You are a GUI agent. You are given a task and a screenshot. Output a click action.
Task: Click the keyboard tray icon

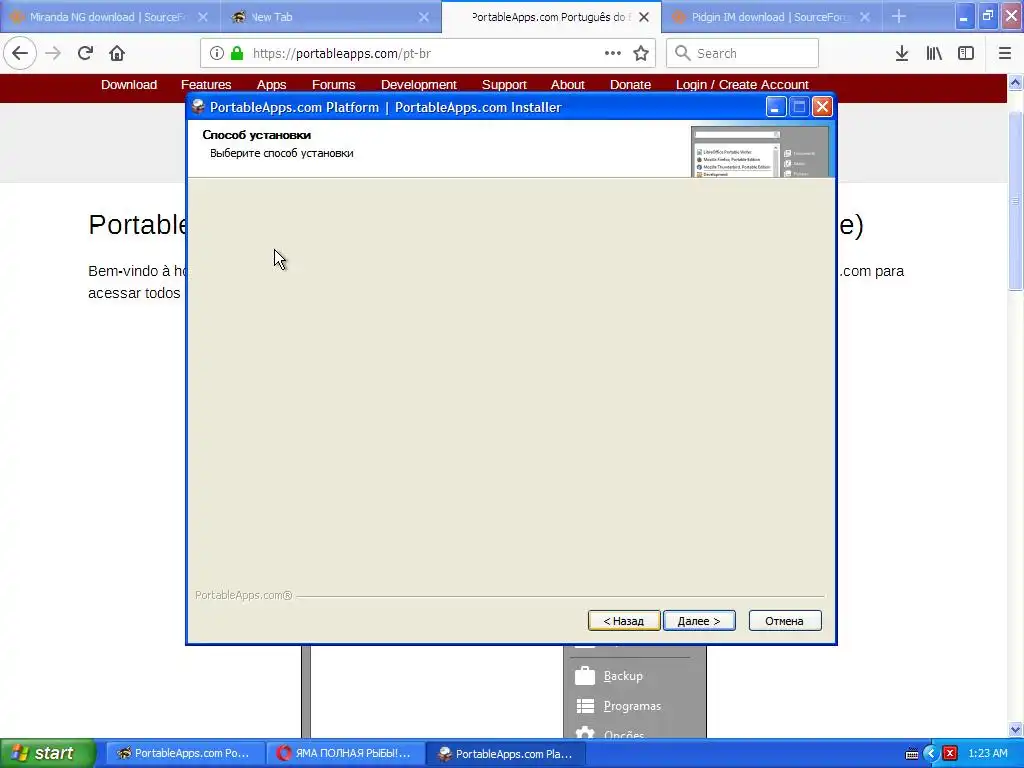[x=912, y=754]
